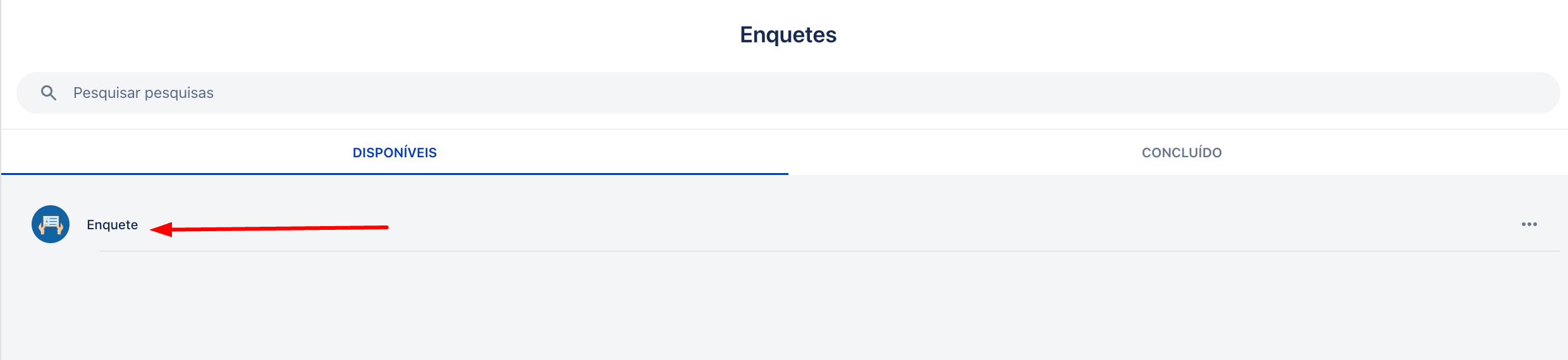Switch to the DISPONÍVEIS tab
This screenshot has height=360, width=1568.
pos(395,153)
